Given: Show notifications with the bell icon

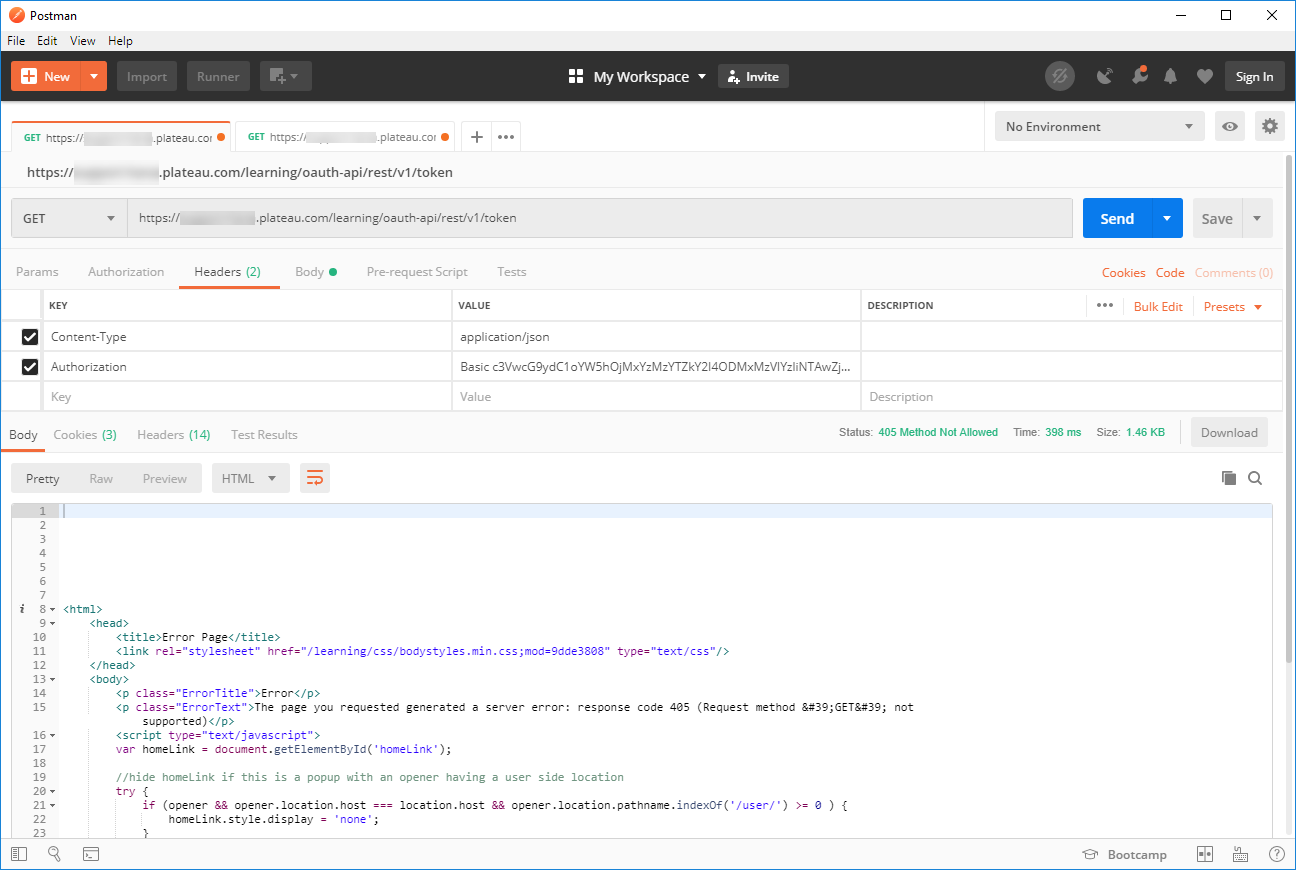Looking at the screenshot, I should pos(1171,76).
